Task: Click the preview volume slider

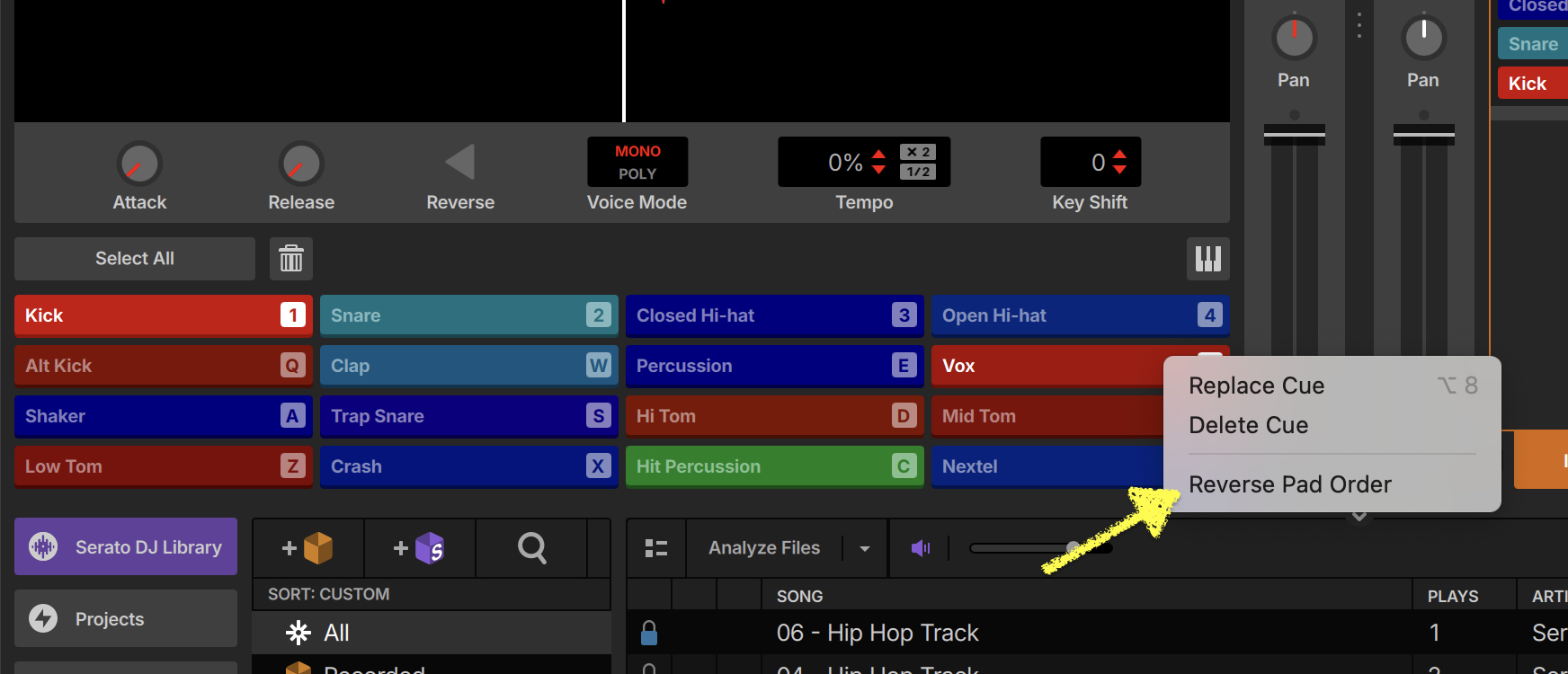Action: point(1041,547)
